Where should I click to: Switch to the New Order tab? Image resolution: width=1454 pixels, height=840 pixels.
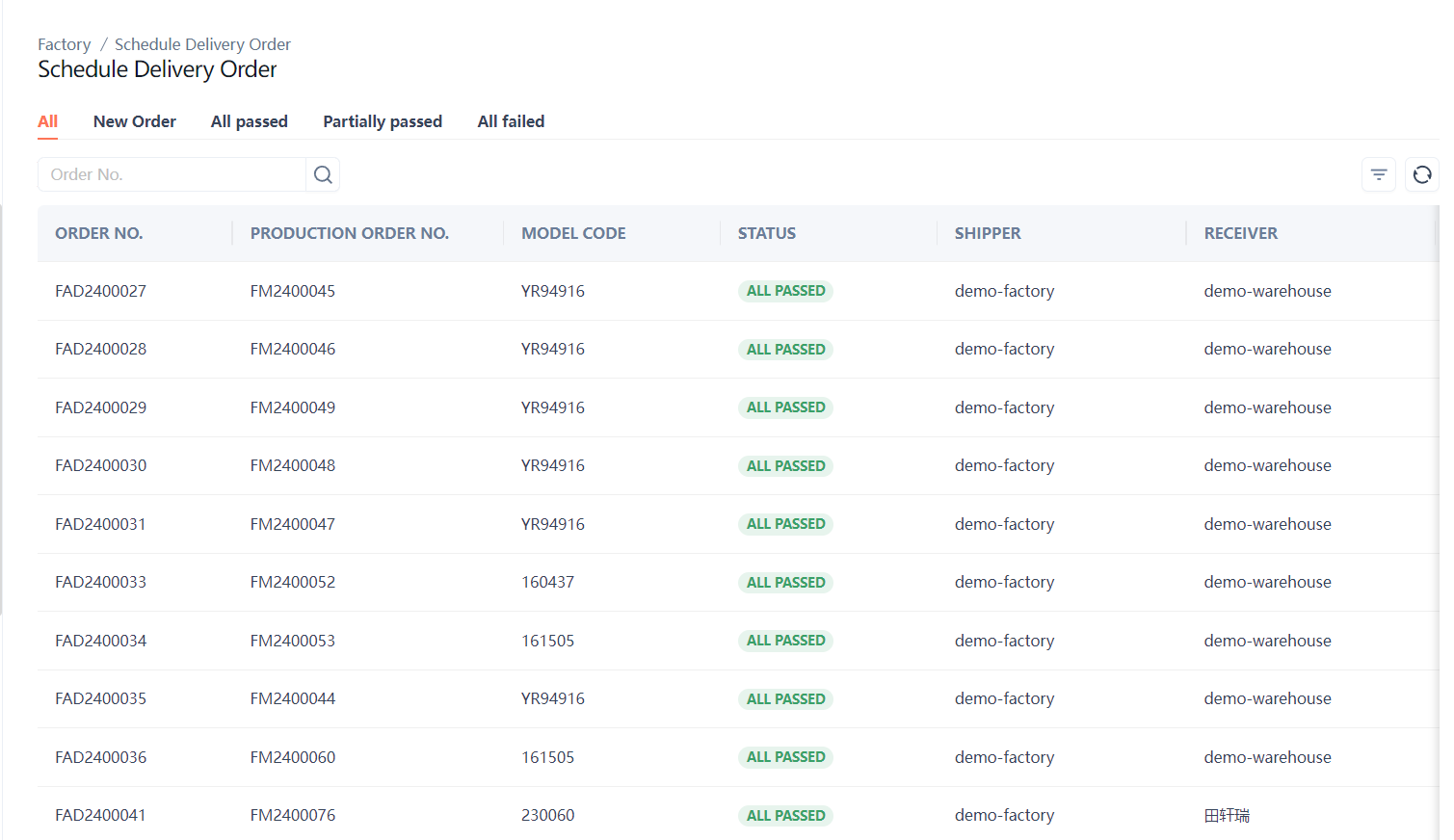pyautogui.click(x=134, y=121)
